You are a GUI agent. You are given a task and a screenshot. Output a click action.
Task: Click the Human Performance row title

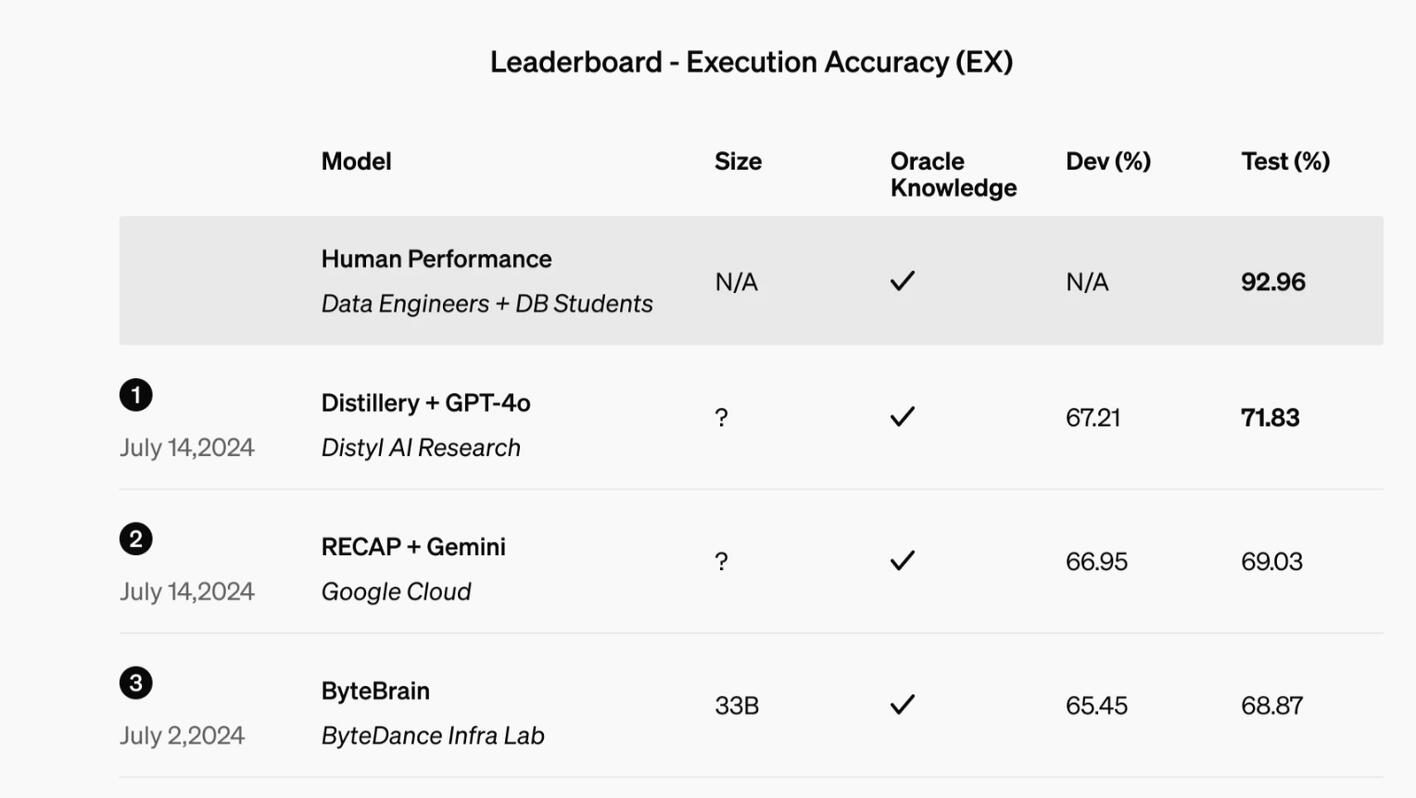click(436, 259)
